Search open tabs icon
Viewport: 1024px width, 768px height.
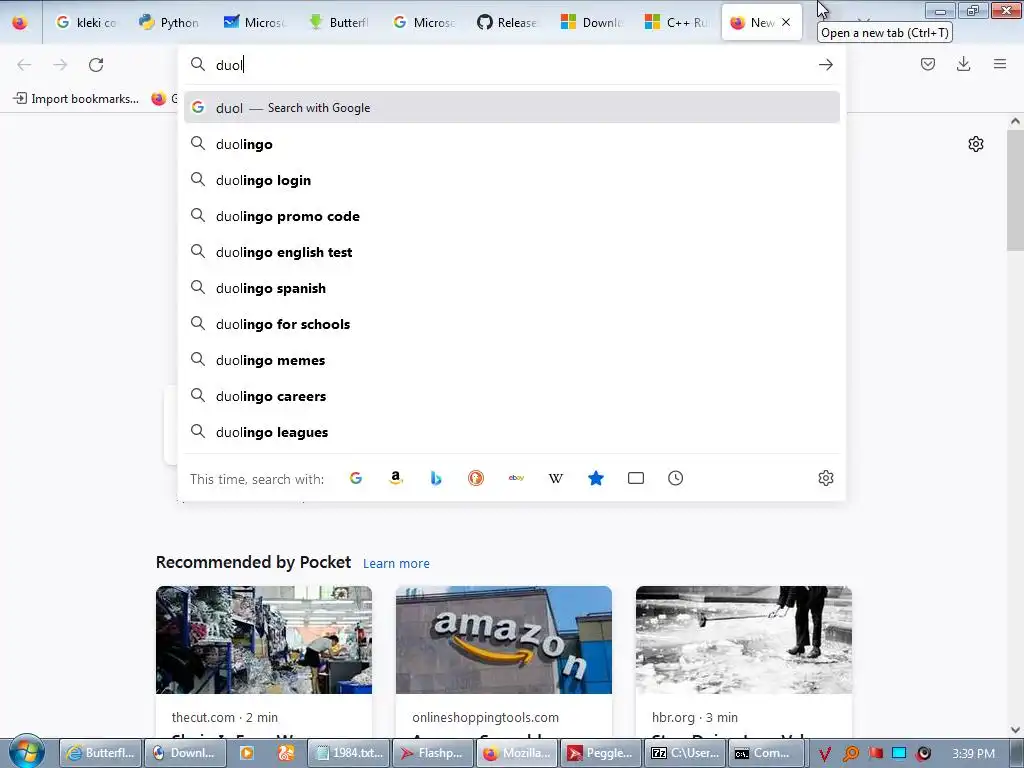[x=635, y=478]
